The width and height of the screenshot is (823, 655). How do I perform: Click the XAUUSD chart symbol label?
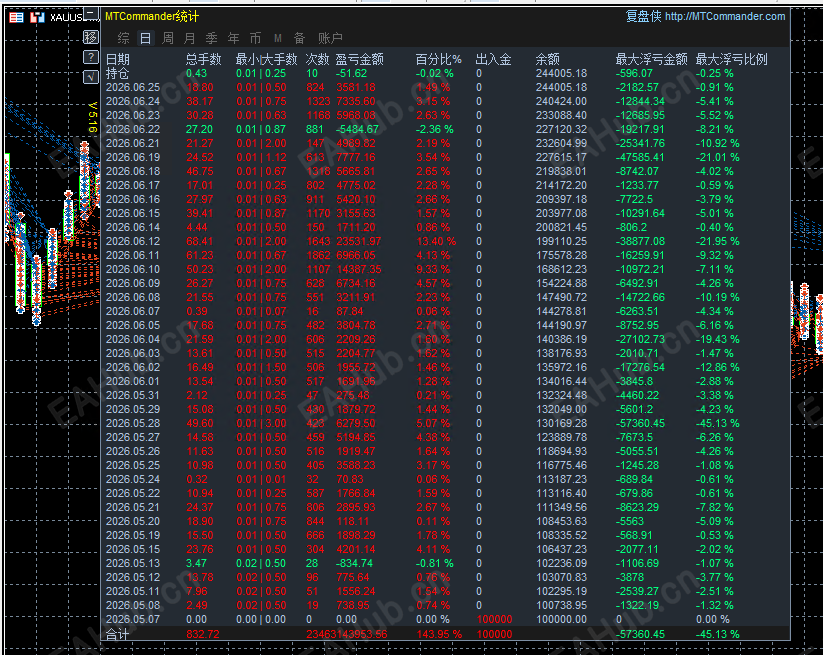click(67, 17)
